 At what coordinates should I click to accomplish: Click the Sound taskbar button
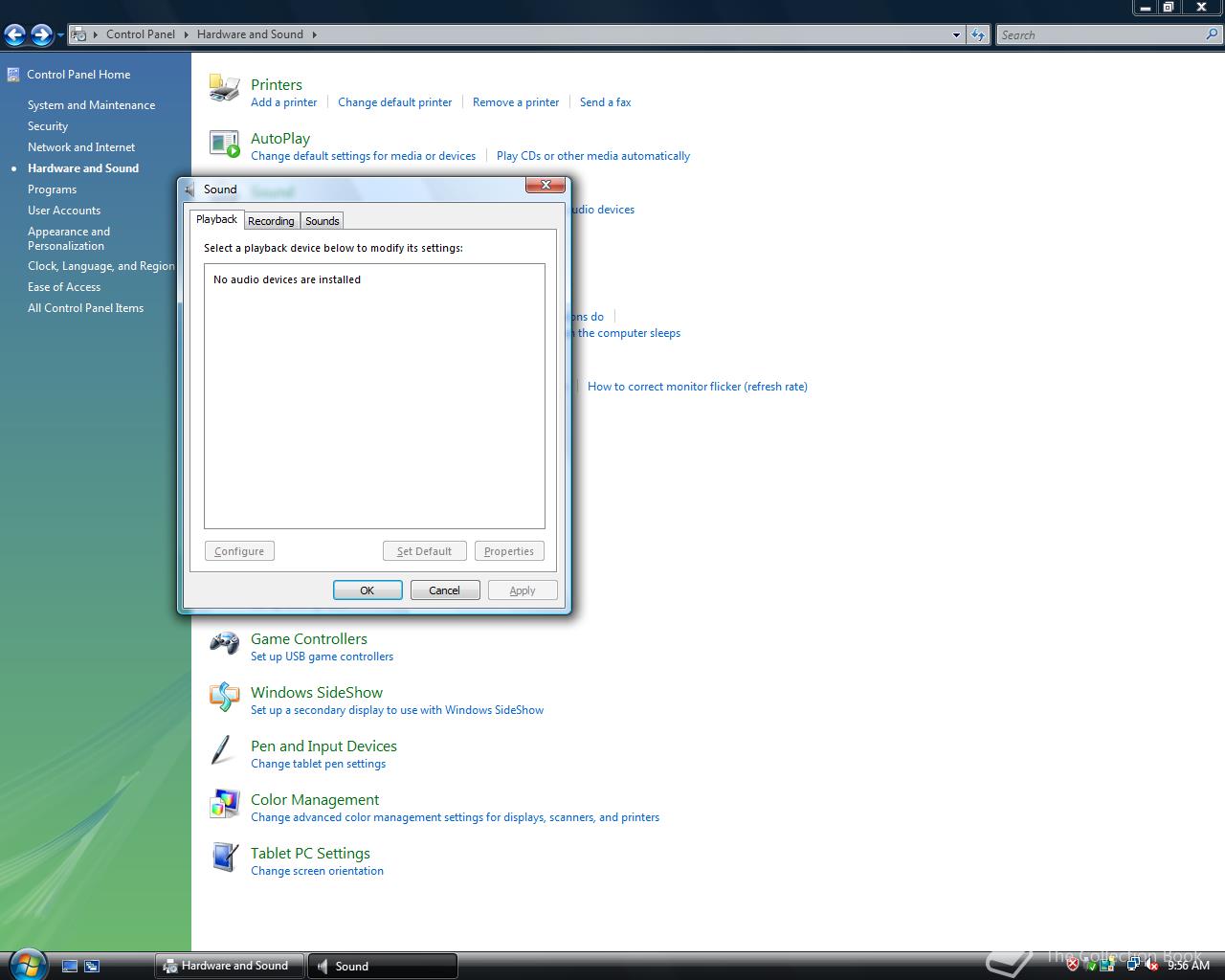(383, 966)
